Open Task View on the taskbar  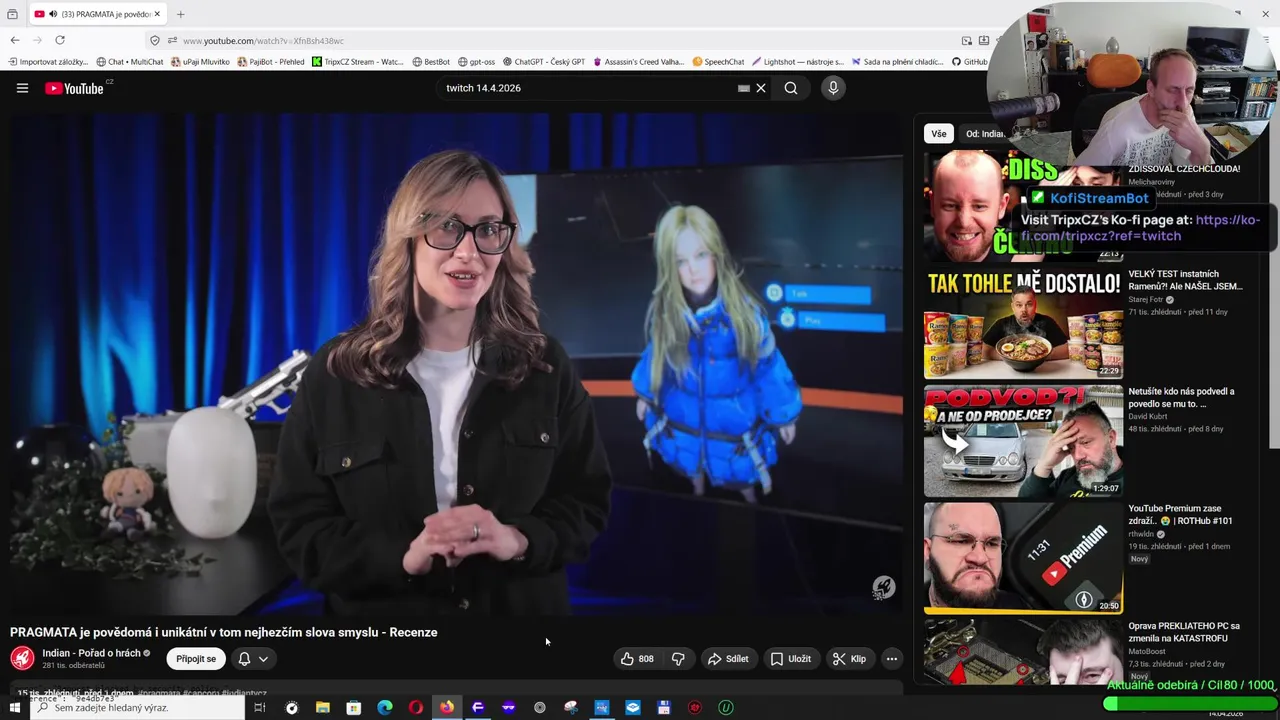[x=259, y=708]
